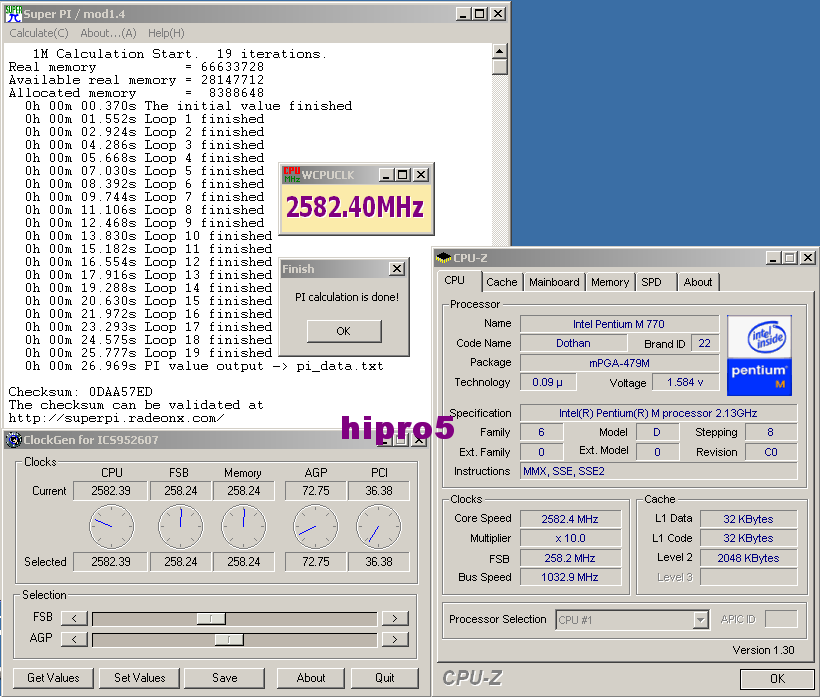Click the WCPUCLK title bar icon

pos(292,175)
